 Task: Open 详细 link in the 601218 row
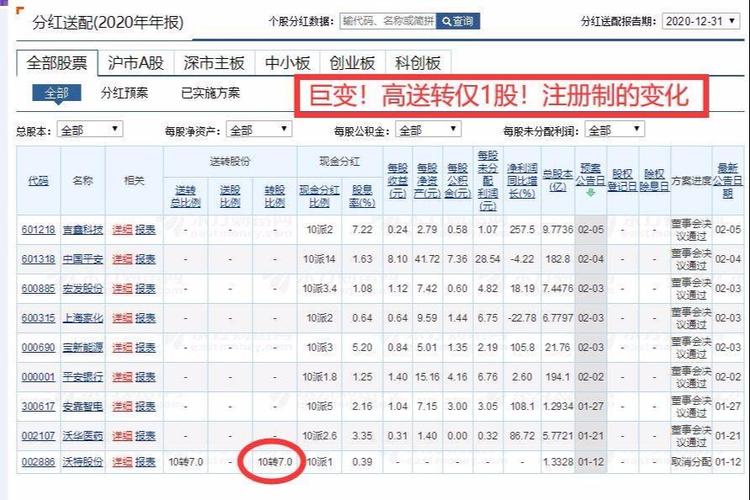click(x=122, y=230)
